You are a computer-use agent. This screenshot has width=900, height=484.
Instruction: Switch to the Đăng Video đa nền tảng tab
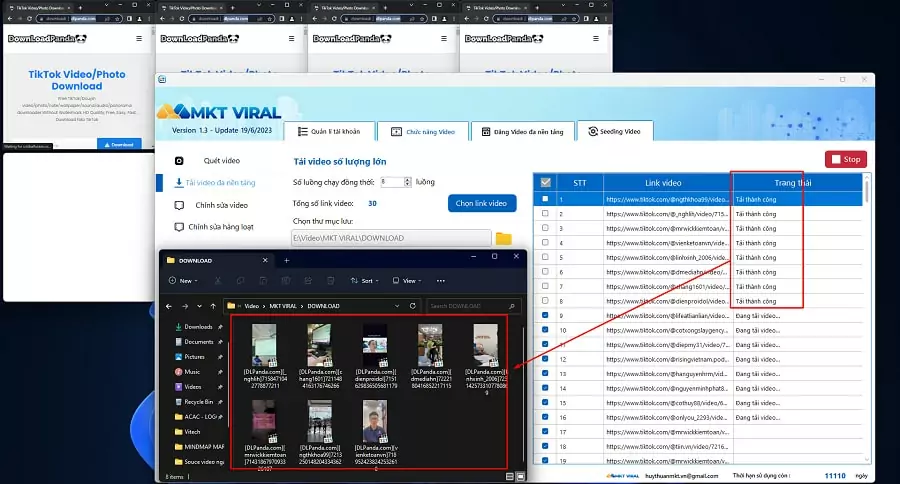522,131
